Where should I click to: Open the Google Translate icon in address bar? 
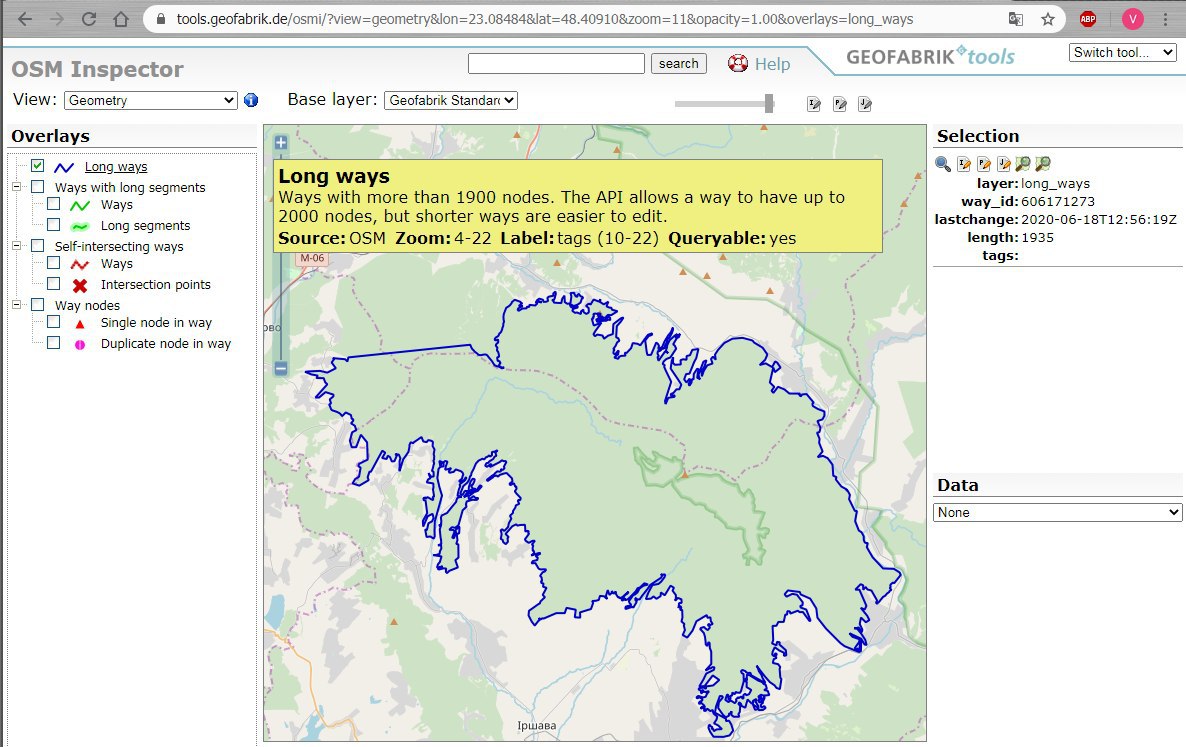click(x=1016, y=20)
